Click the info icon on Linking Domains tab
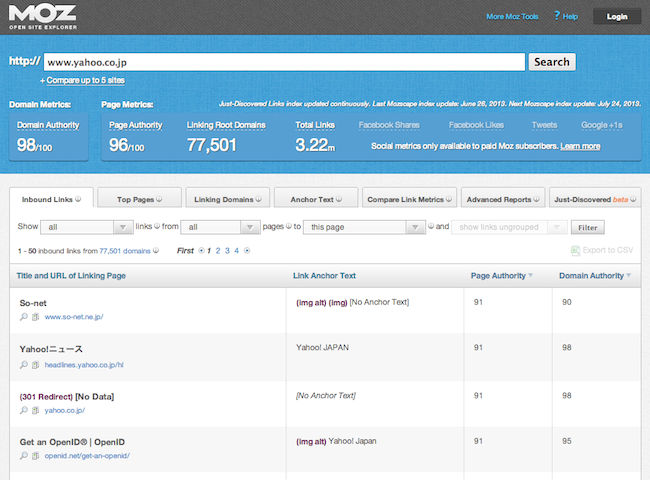Image resolution: width=650 pixels, height=480 pixels. pyautogui.click(x=259, y=199)
